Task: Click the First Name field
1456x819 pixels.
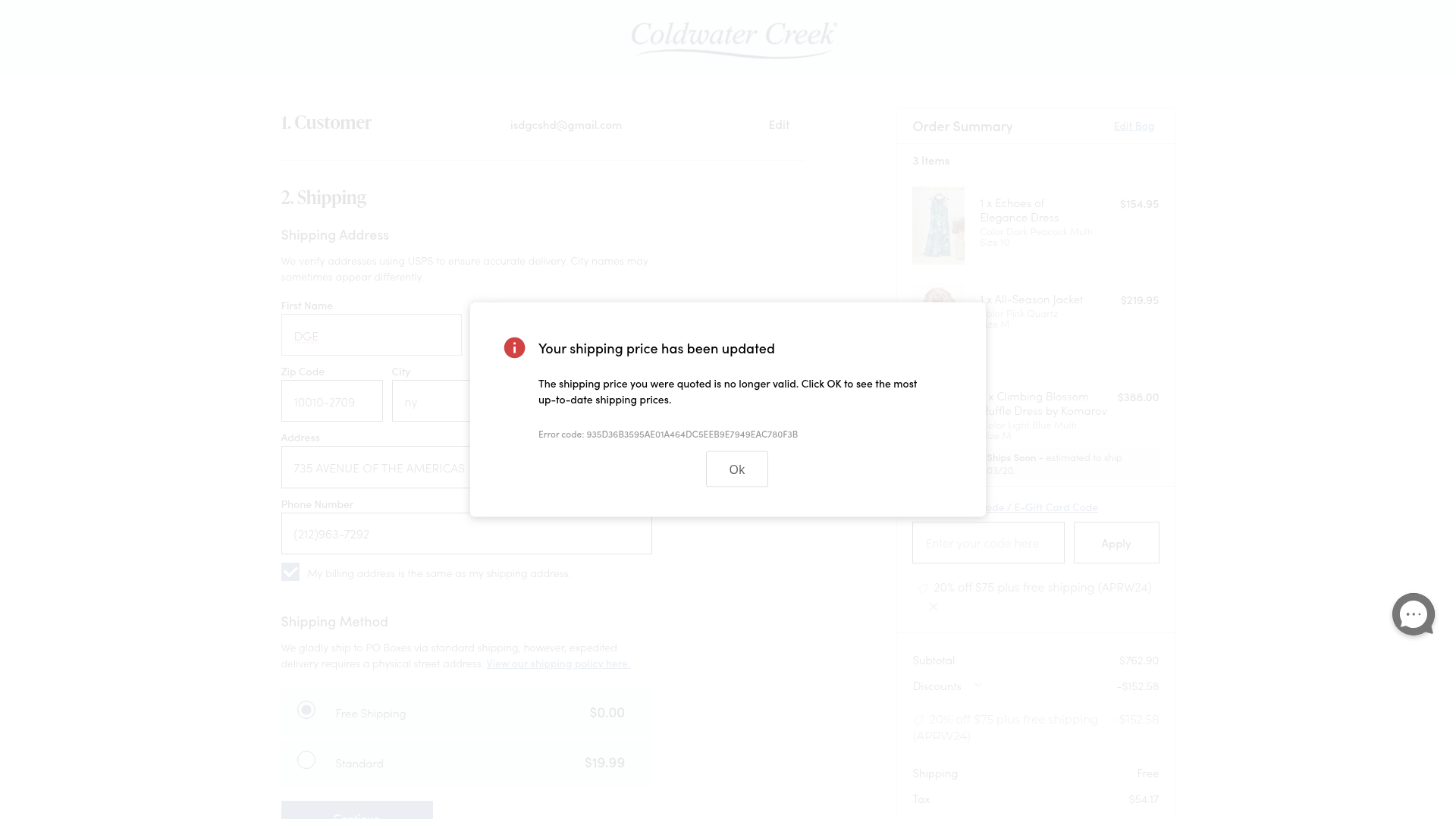Action: point(371,335)
